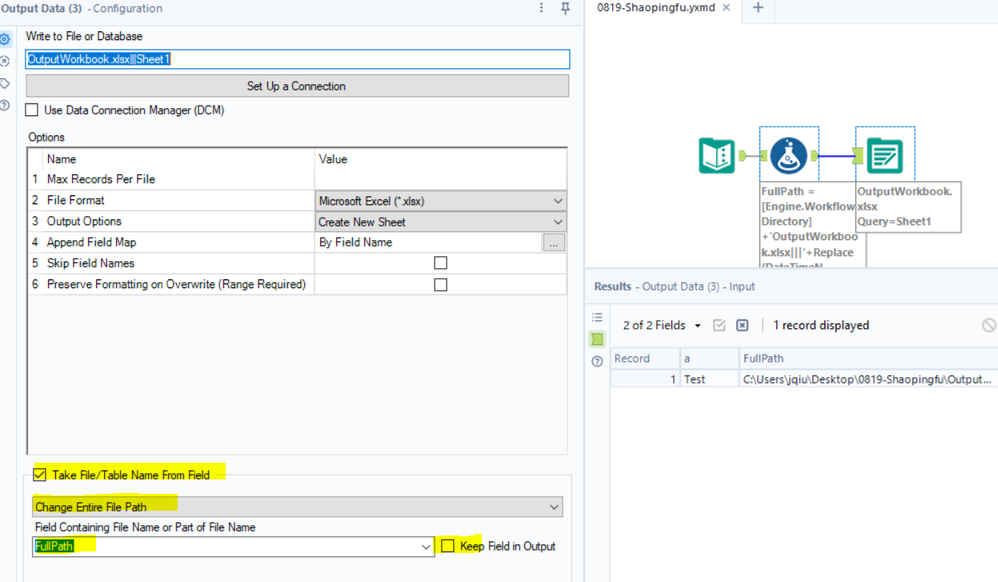This screenshot has width=998, height=582.
Task: Enable Use Data Connection Manager (DCM)
Action: (32, 110)
